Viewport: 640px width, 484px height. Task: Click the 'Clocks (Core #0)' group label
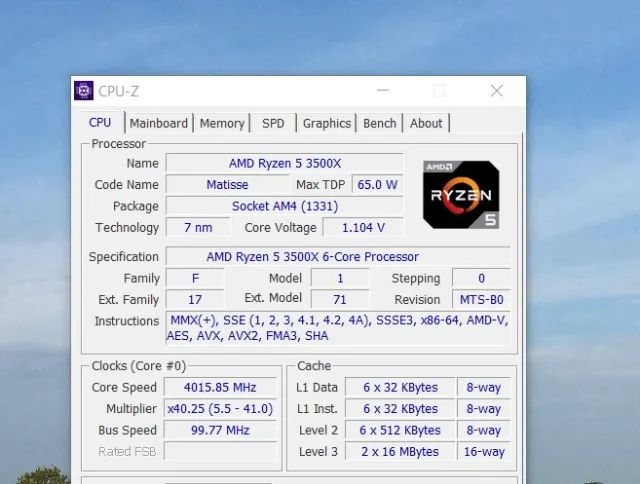click(139, 366)
